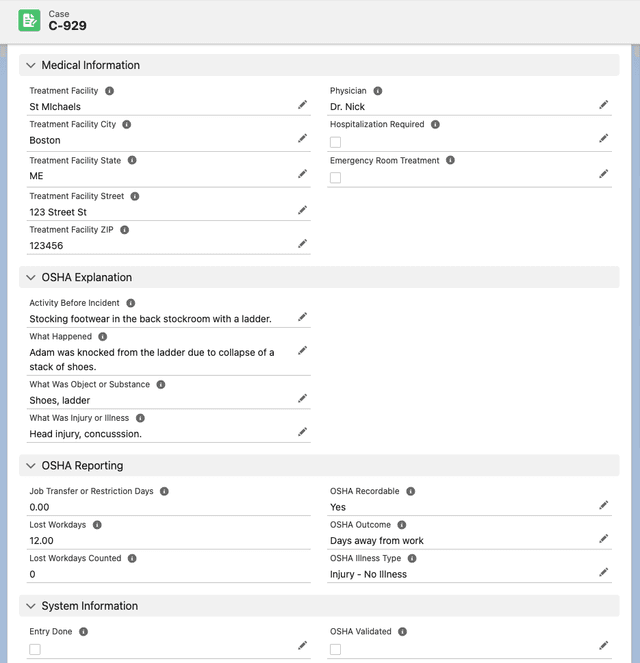Toggle the Hospitalization Required checkbox
Viewport: 640px width, 663px height.
335,142
